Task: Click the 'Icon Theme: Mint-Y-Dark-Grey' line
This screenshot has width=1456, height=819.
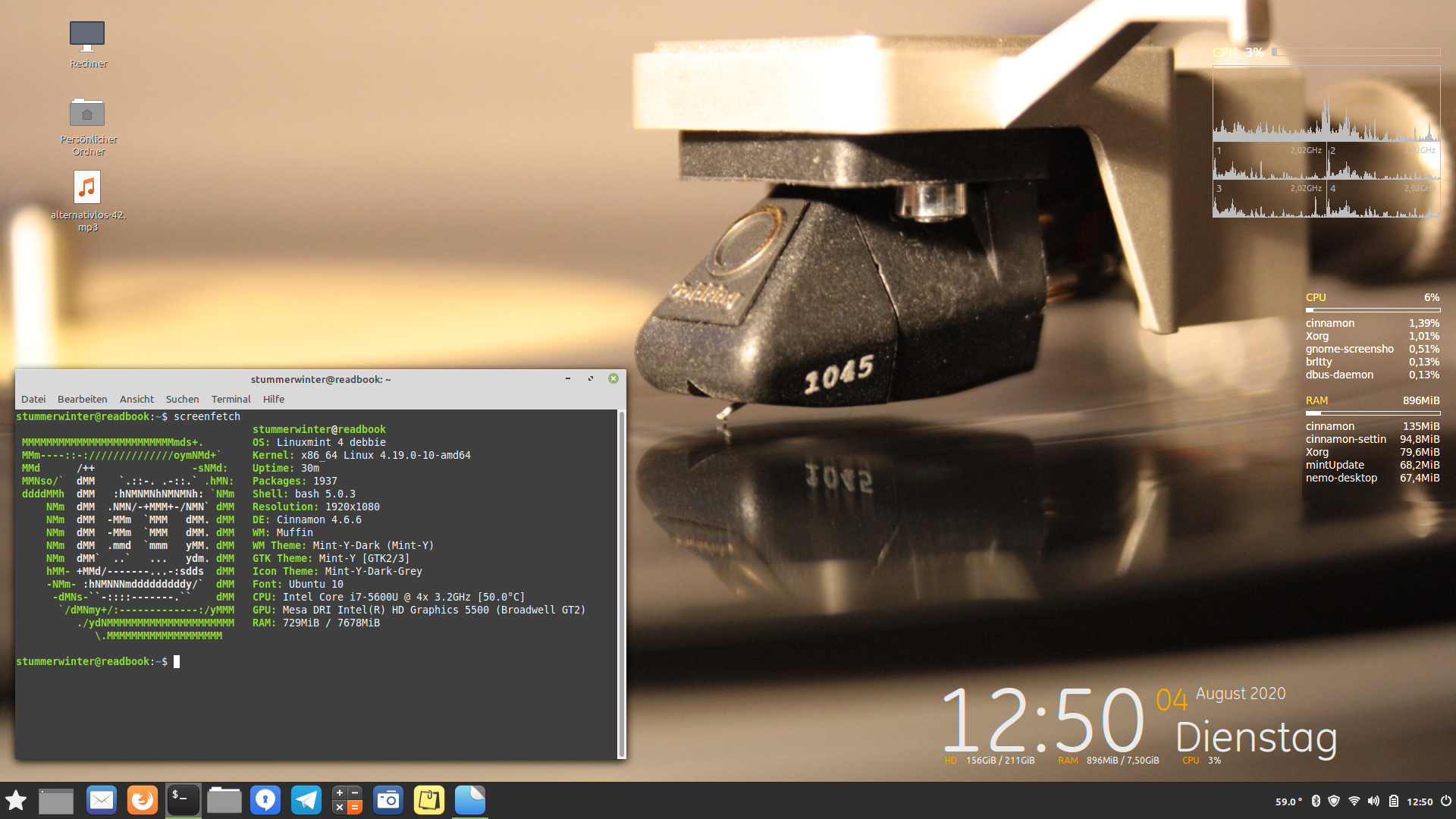Action: pyautogui.click(x=337, y=571)
